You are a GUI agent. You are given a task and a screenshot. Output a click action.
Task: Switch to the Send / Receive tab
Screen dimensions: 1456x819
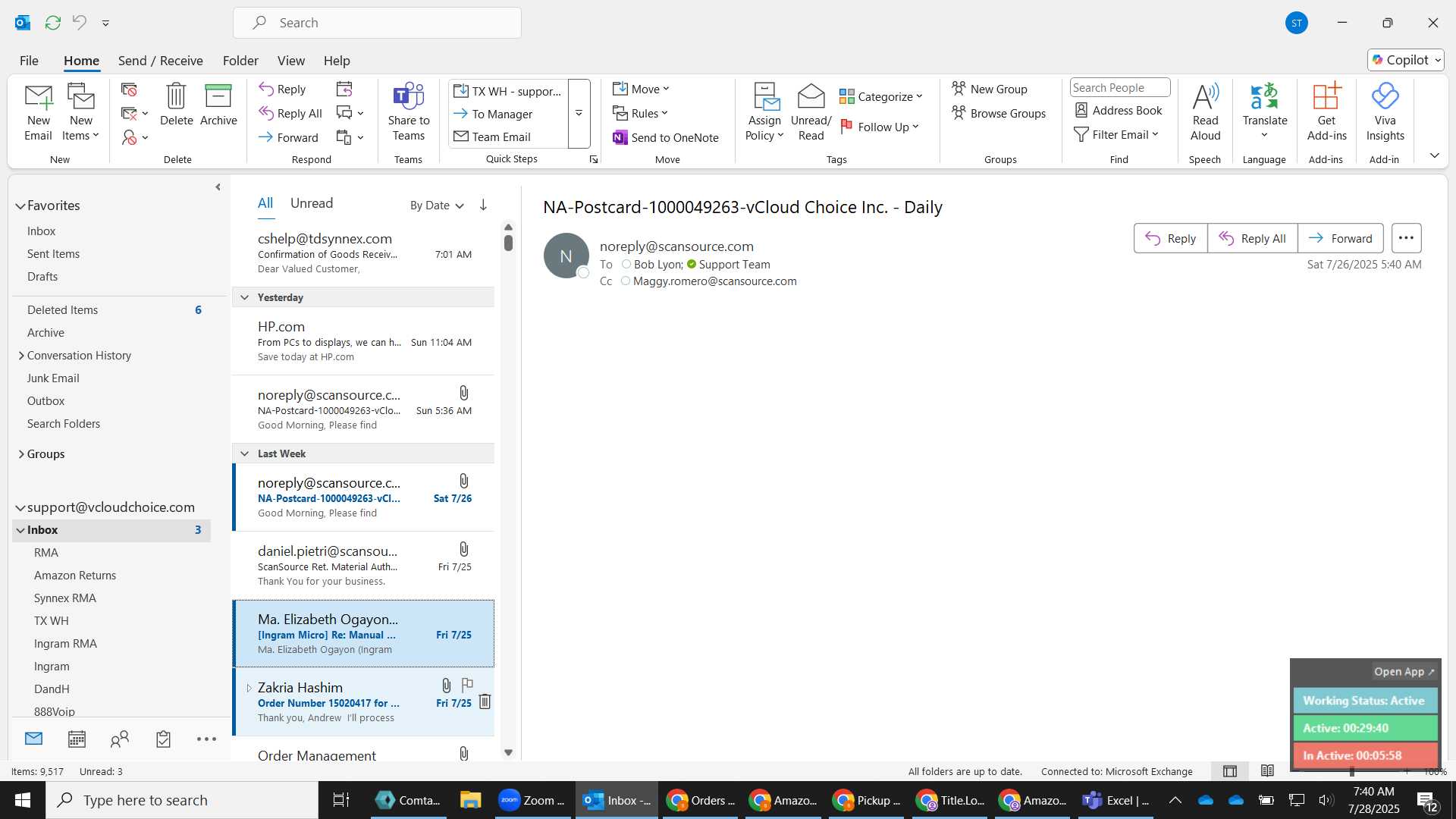[160, 61]
